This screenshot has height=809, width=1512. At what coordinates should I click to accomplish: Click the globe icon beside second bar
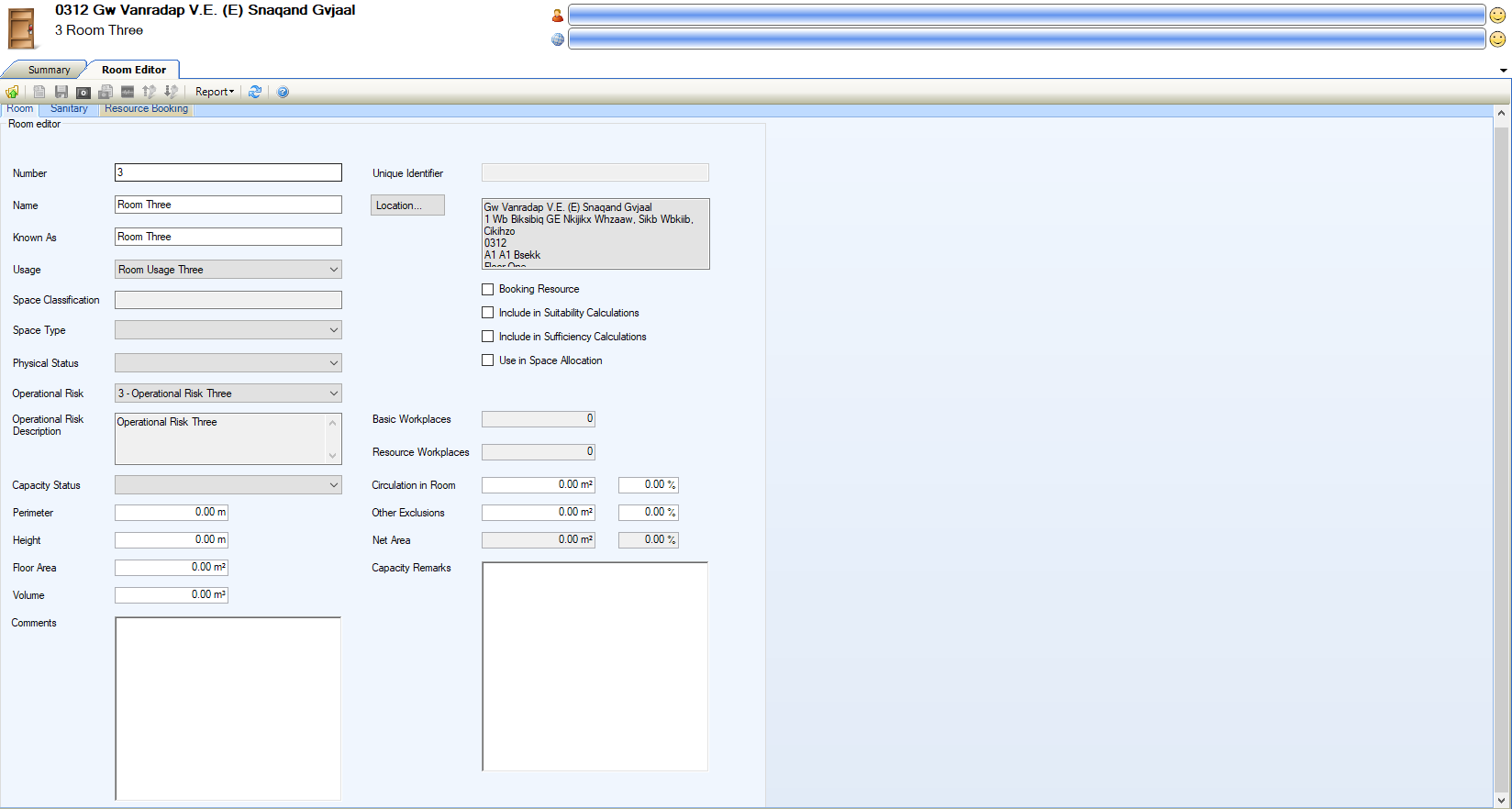pos(557,39)
